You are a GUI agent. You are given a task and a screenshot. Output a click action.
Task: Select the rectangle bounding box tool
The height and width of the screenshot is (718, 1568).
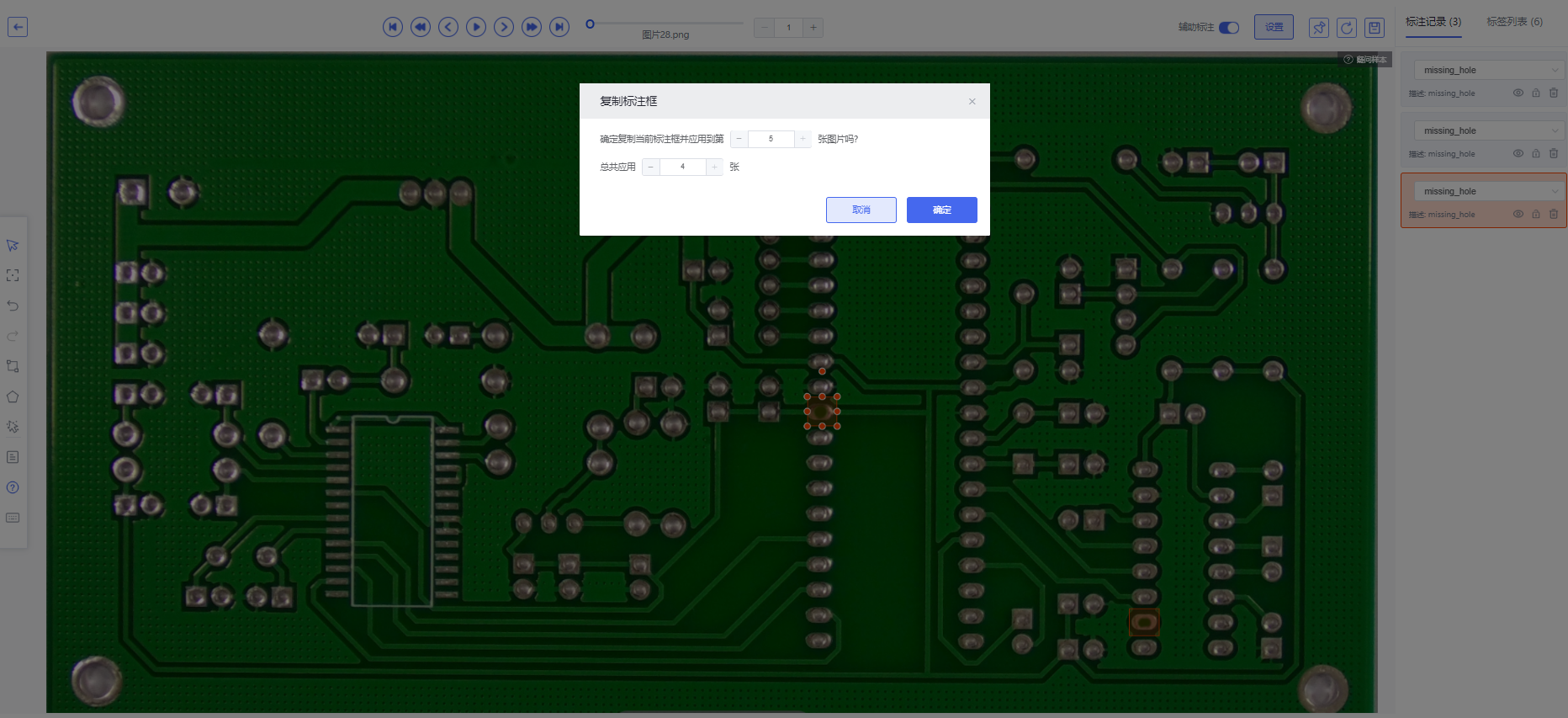(x=13, y=366)
